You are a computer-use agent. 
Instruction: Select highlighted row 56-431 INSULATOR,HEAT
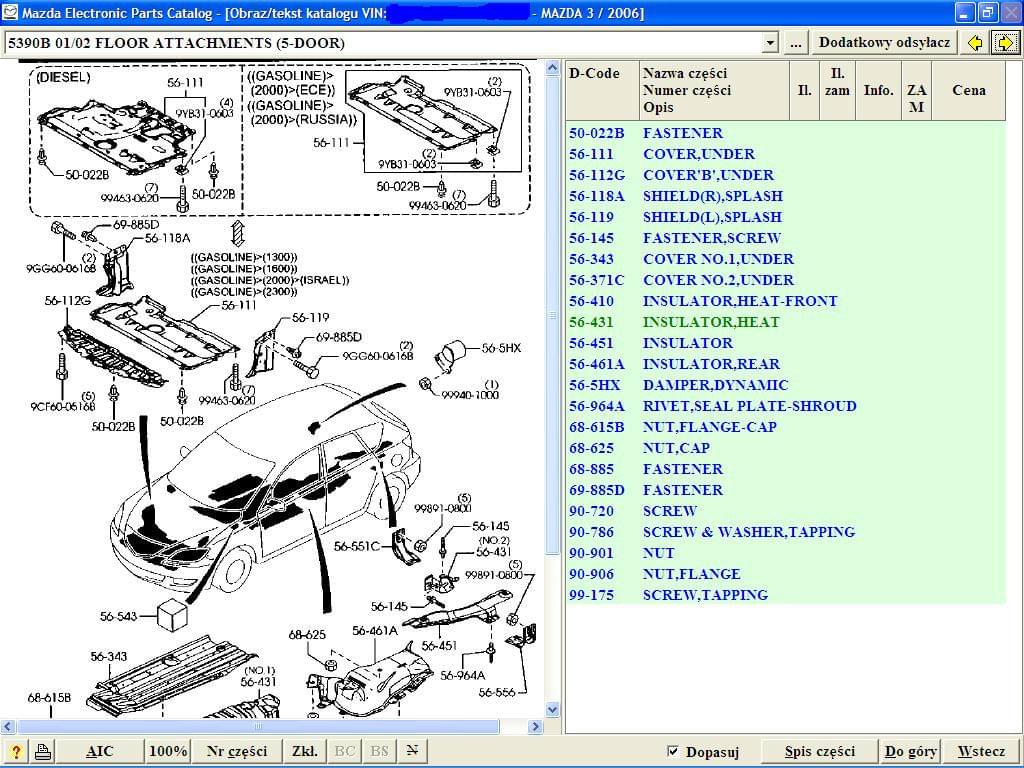(786, 322)
